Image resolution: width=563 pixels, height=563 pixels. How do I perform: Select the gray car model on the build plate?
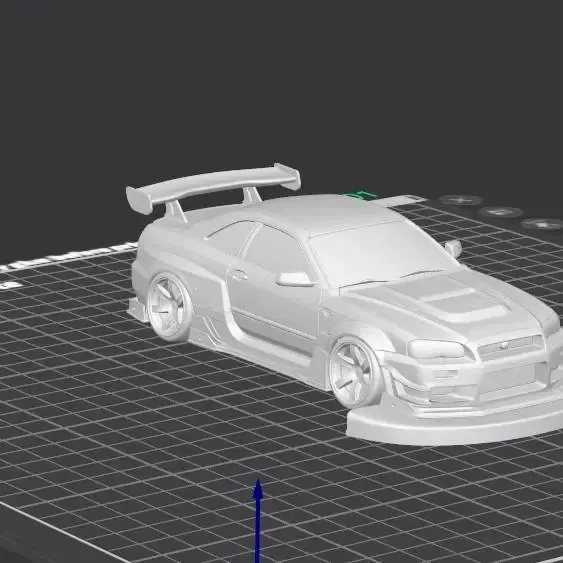coord(345,305)
